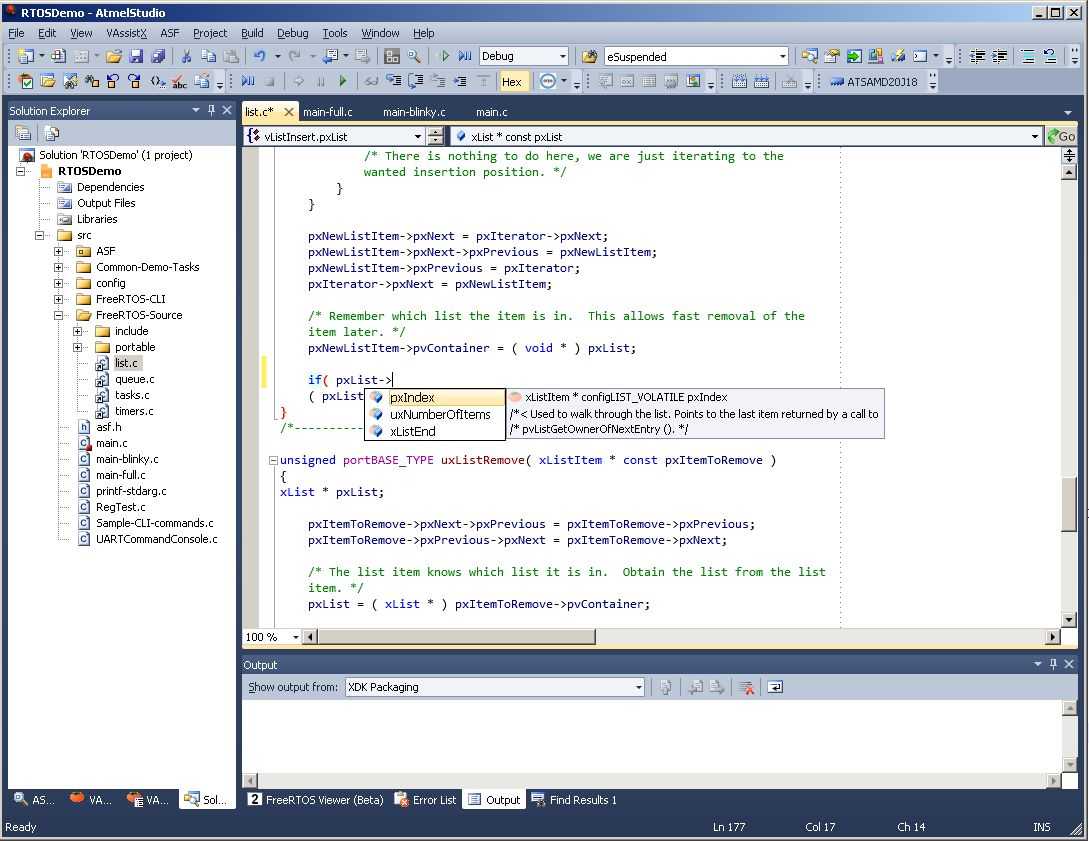
Task: Click Start Debugging and Break icon
Action: pos(465,56)
